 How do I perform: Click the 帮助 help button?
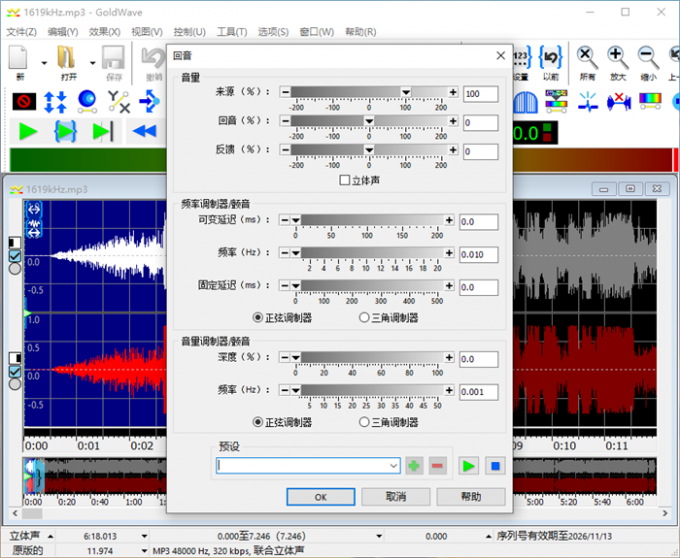[x=471, y=497]
